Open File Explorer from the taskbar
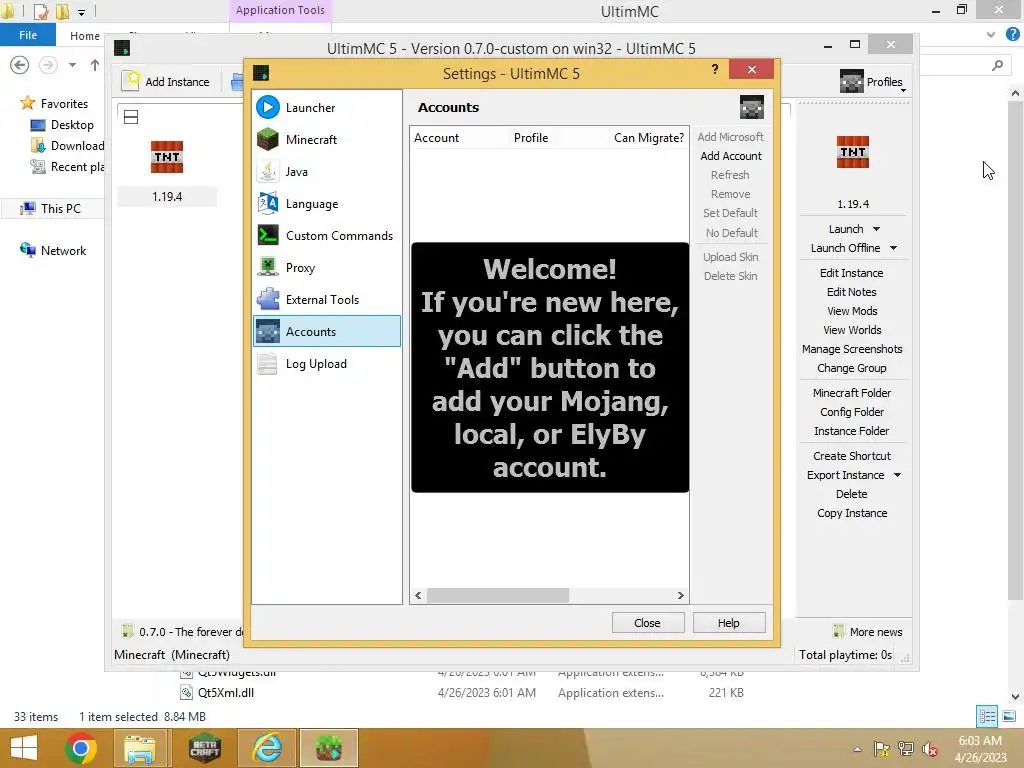 coord(140,748)
